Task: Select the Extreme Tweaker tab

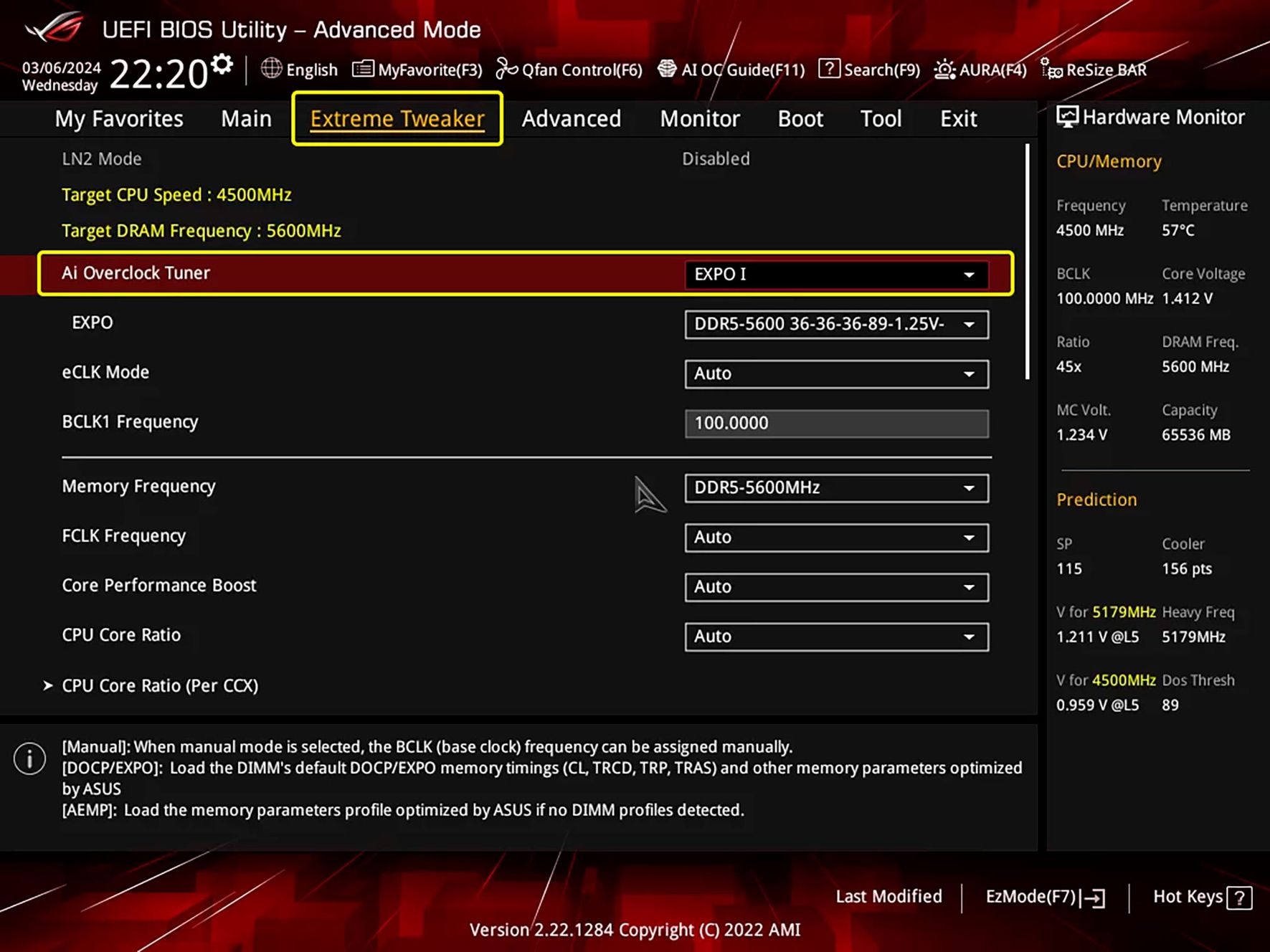Action: click(397, 118)
